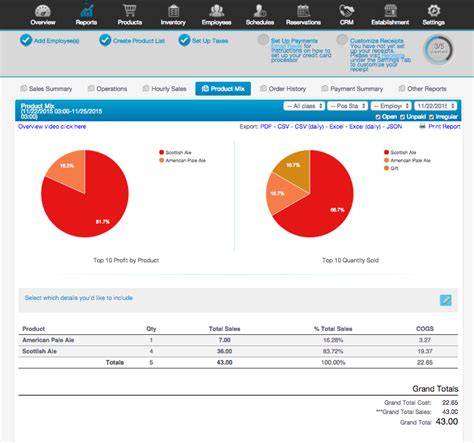Export the report as CSV (daily)

point(309,127)
